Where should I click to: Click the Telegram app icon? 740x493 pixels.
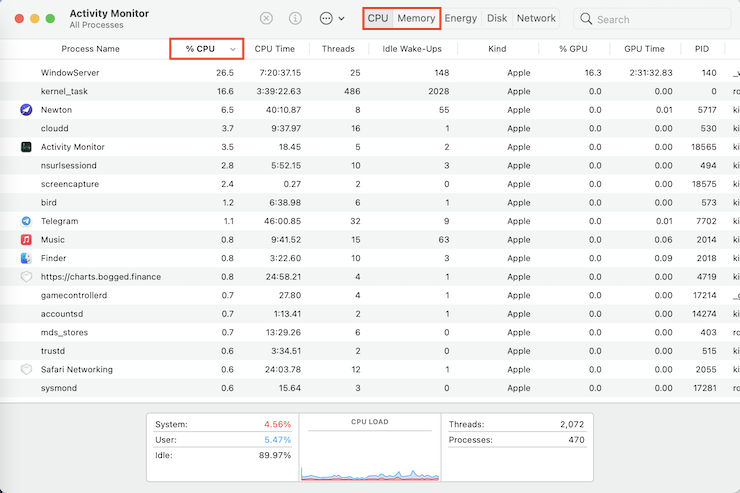point(26,221)
